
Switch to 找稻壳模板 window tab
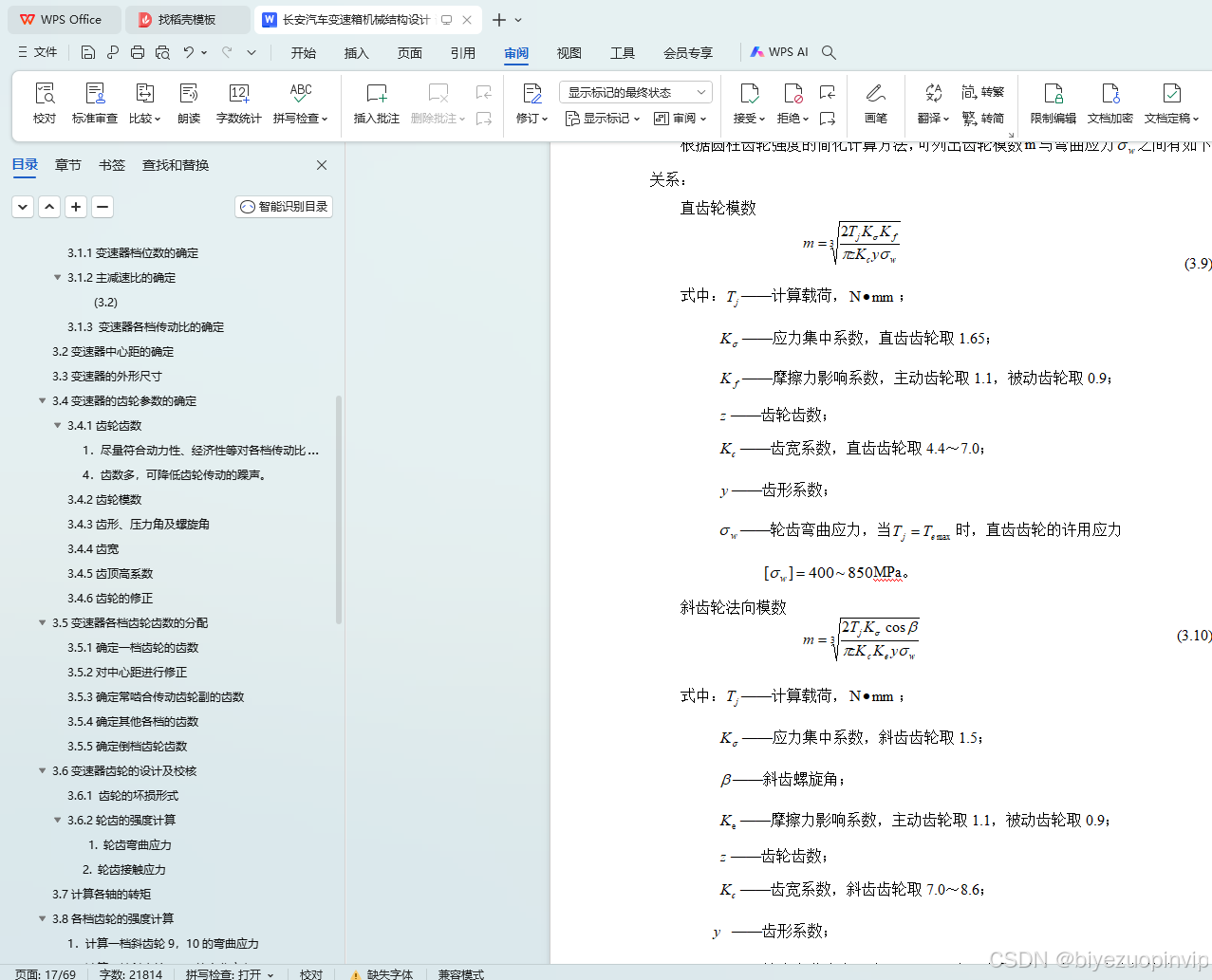[188, 19]
